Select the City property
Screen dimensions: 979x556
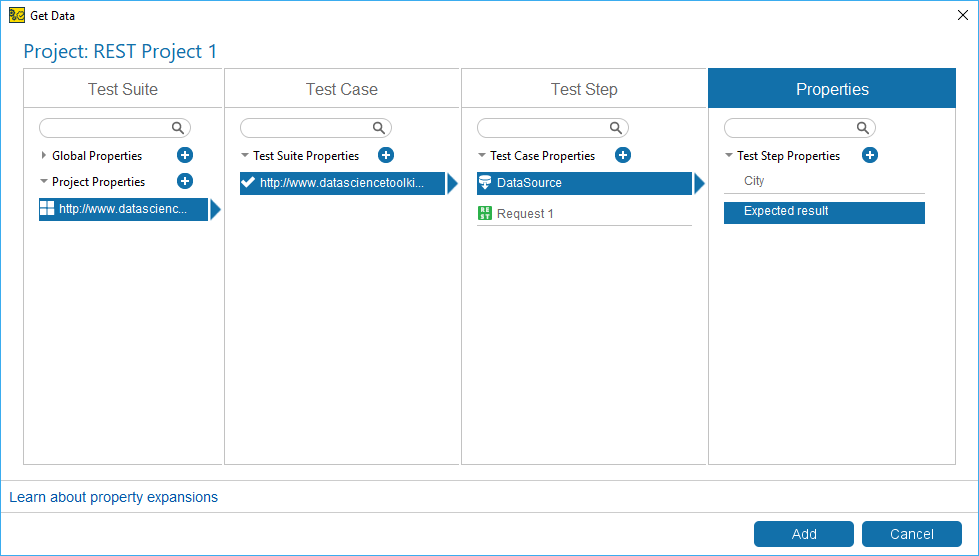pyautogui.click(x=754, y=181)
